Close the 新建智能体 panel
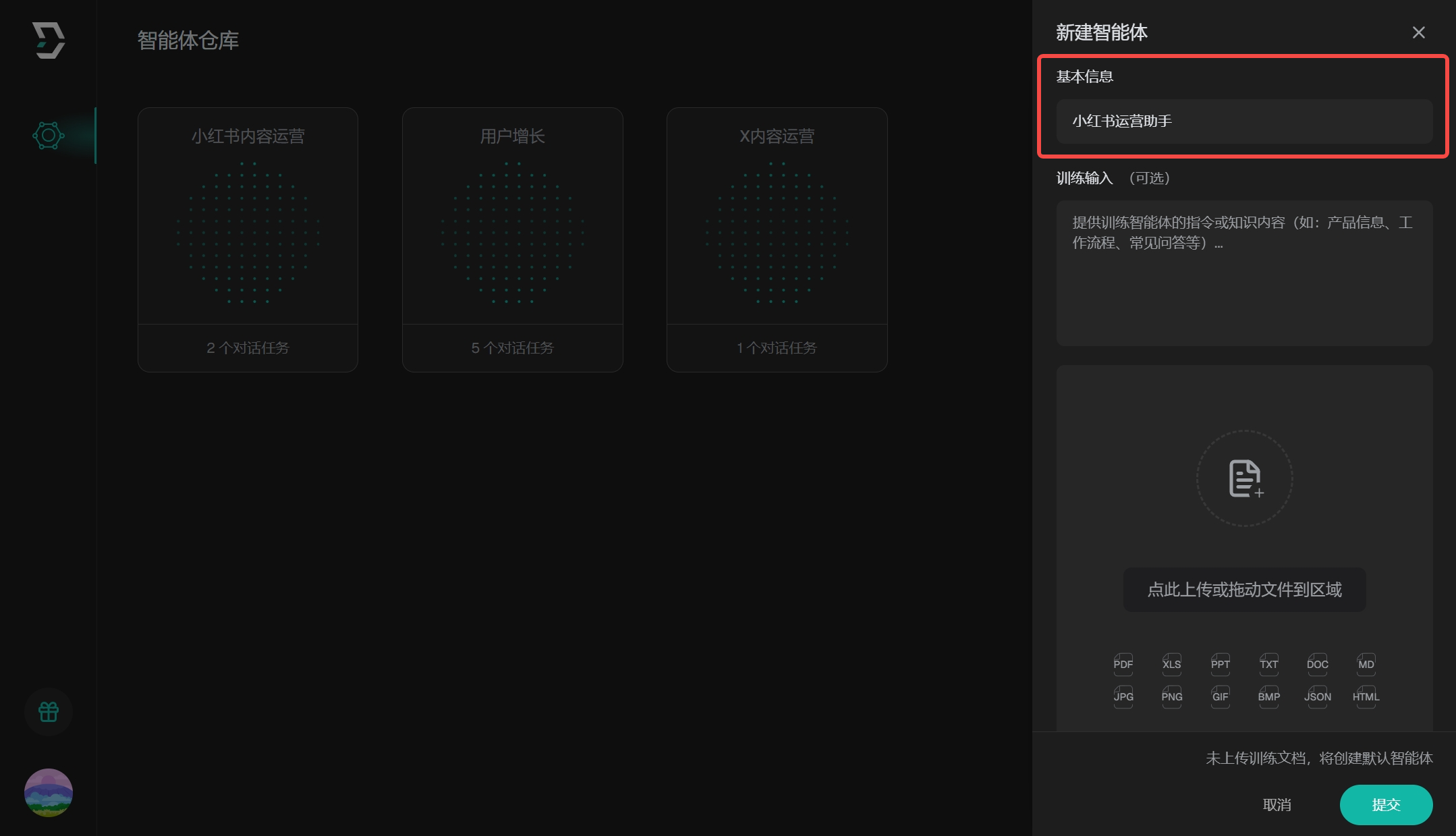 (1418, 32)
